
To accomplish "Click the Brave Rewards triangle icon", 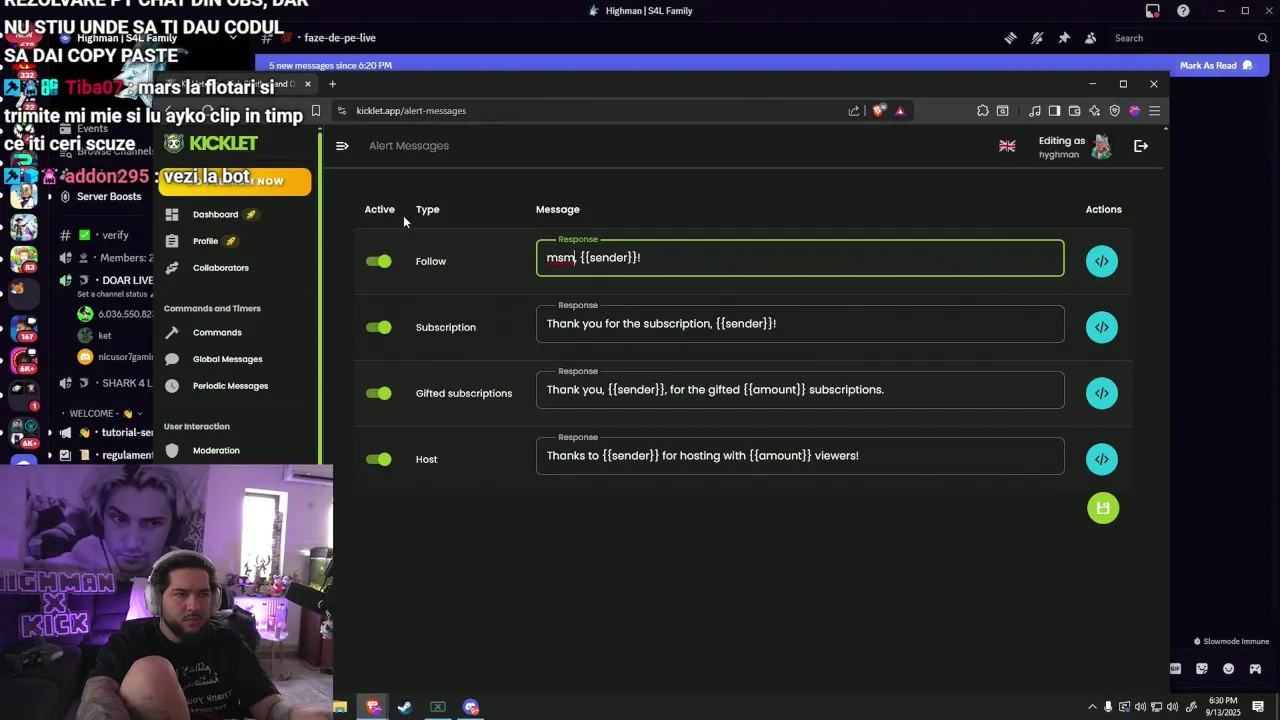I will pyautogui.click(x=900, y=111).
